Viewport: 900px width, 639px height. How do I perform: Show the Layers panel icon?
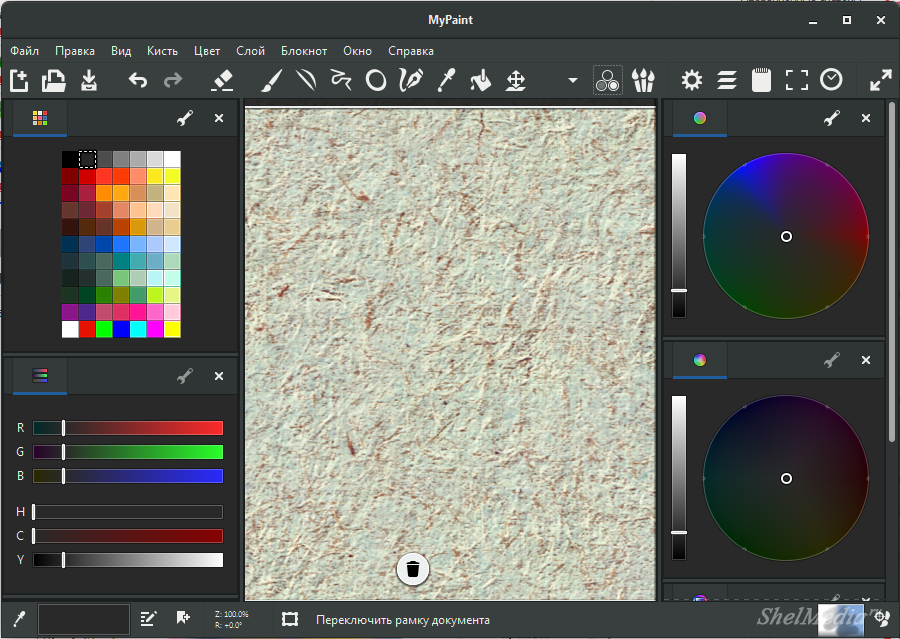(x=727, y=80)
